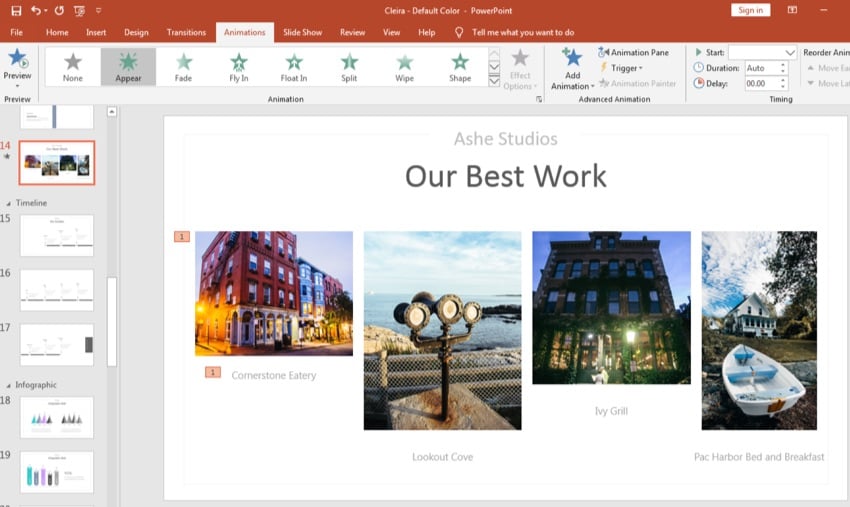Apply the Fly In animation

coord(238,66)
